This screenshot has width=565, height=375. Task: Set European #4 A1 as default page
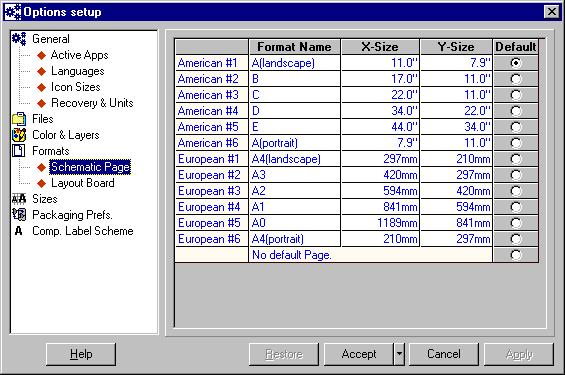click(x=516, y=207)
